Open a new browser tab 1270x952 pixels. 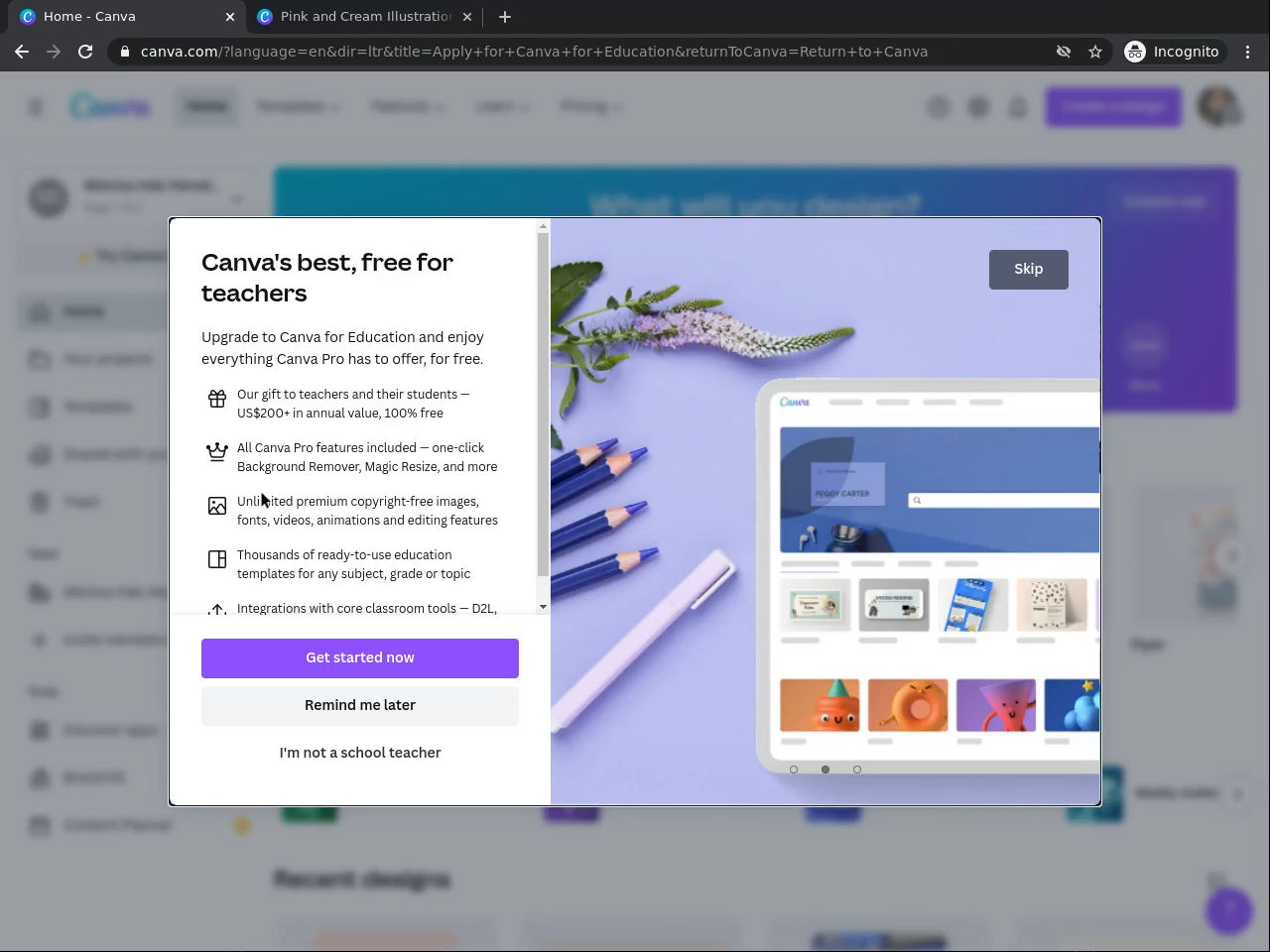tap(505, 17)
